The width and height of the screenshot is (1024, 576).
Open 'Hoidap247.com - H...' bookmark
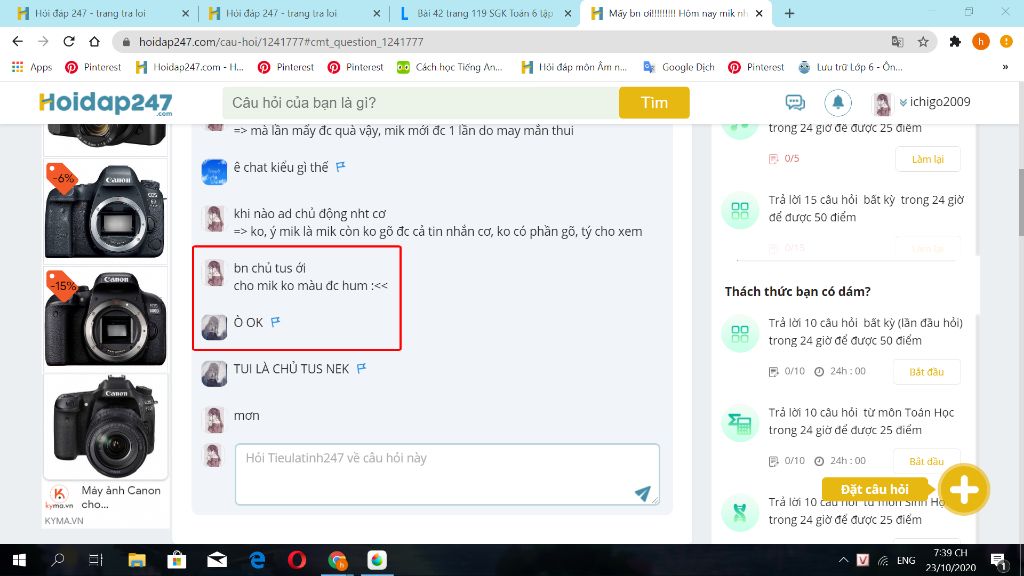(189, 67)
